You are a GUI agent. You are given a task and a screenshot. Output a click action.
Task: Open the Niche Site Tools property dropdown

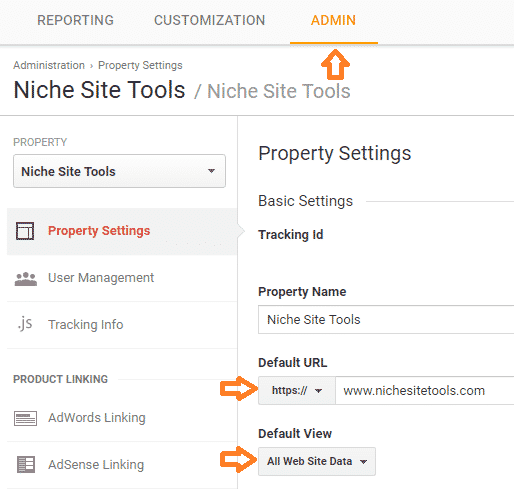pos(119,171)
